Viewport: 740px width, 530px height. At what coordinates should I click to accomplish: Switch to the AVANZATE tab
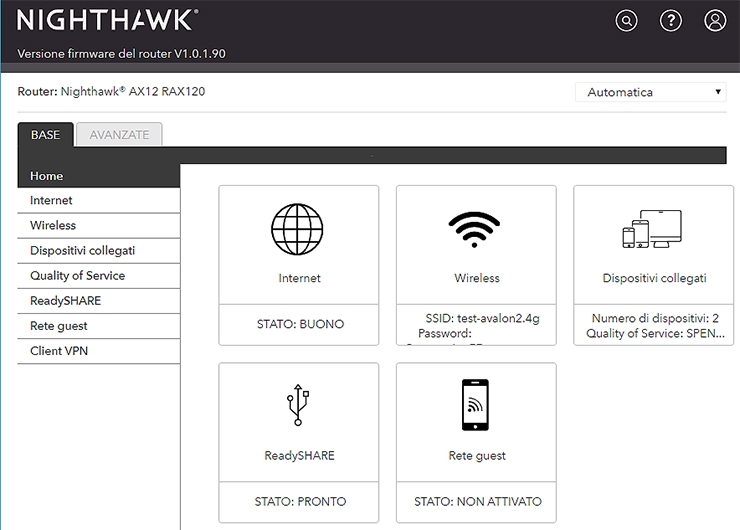tap(119, 135)
